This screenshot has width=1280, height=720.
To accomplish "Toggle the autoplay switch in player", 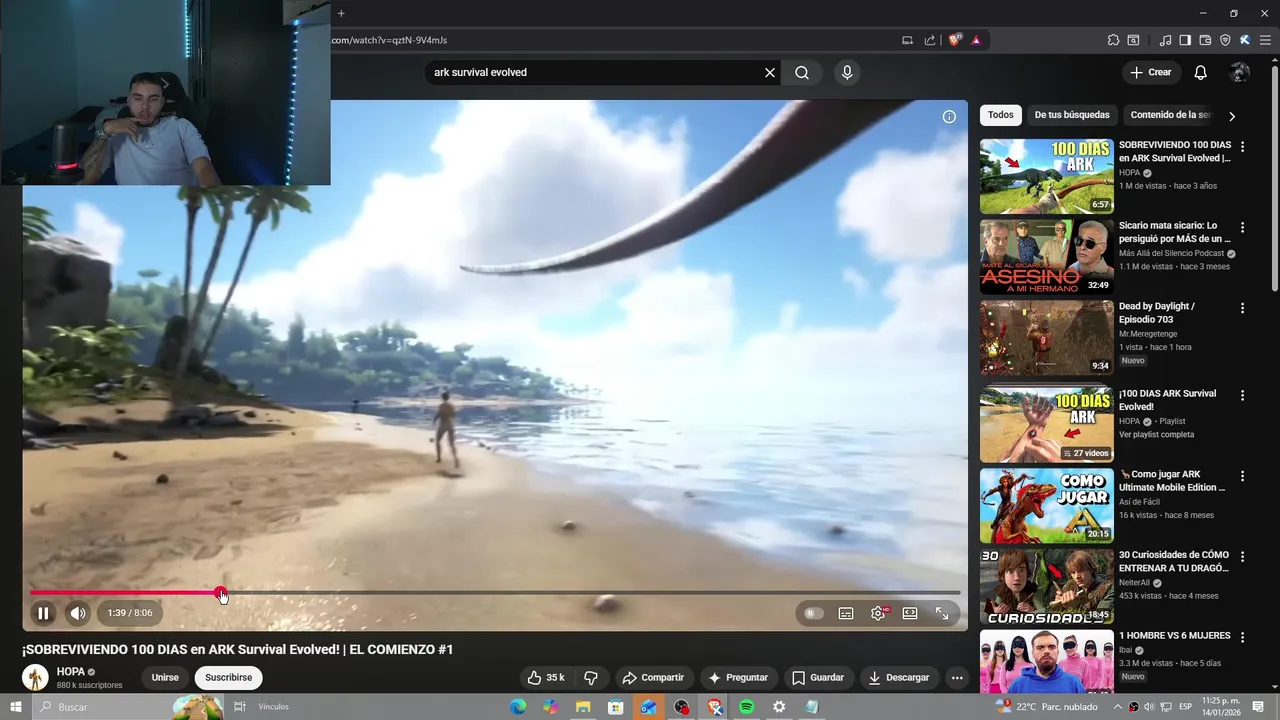I will [814, 613].
